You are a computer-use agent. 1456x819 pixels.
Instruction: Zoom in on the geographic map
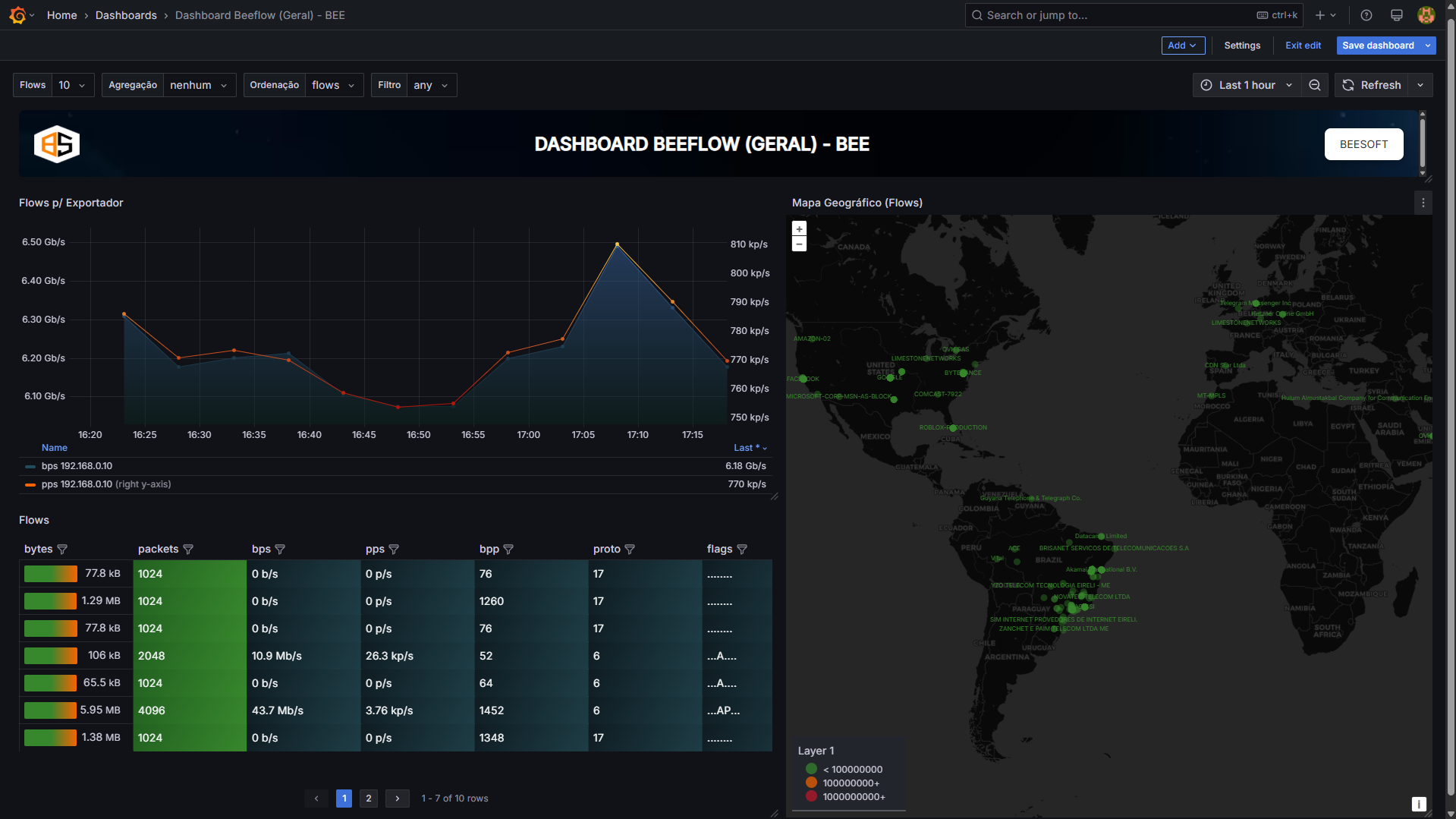799,229
